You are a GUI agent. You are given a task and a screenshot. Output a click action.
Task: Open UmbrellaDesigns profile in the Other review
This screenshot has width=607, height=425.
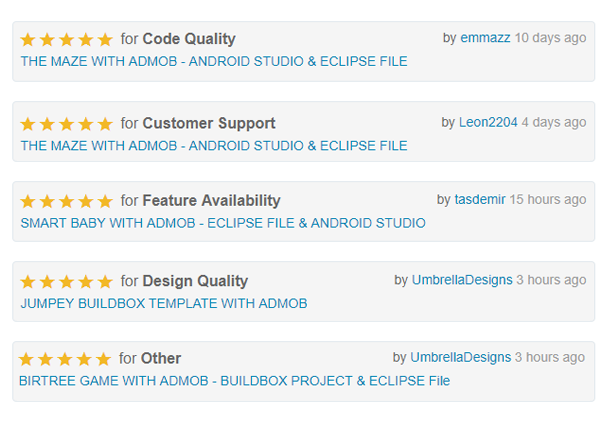coord(461,357)
